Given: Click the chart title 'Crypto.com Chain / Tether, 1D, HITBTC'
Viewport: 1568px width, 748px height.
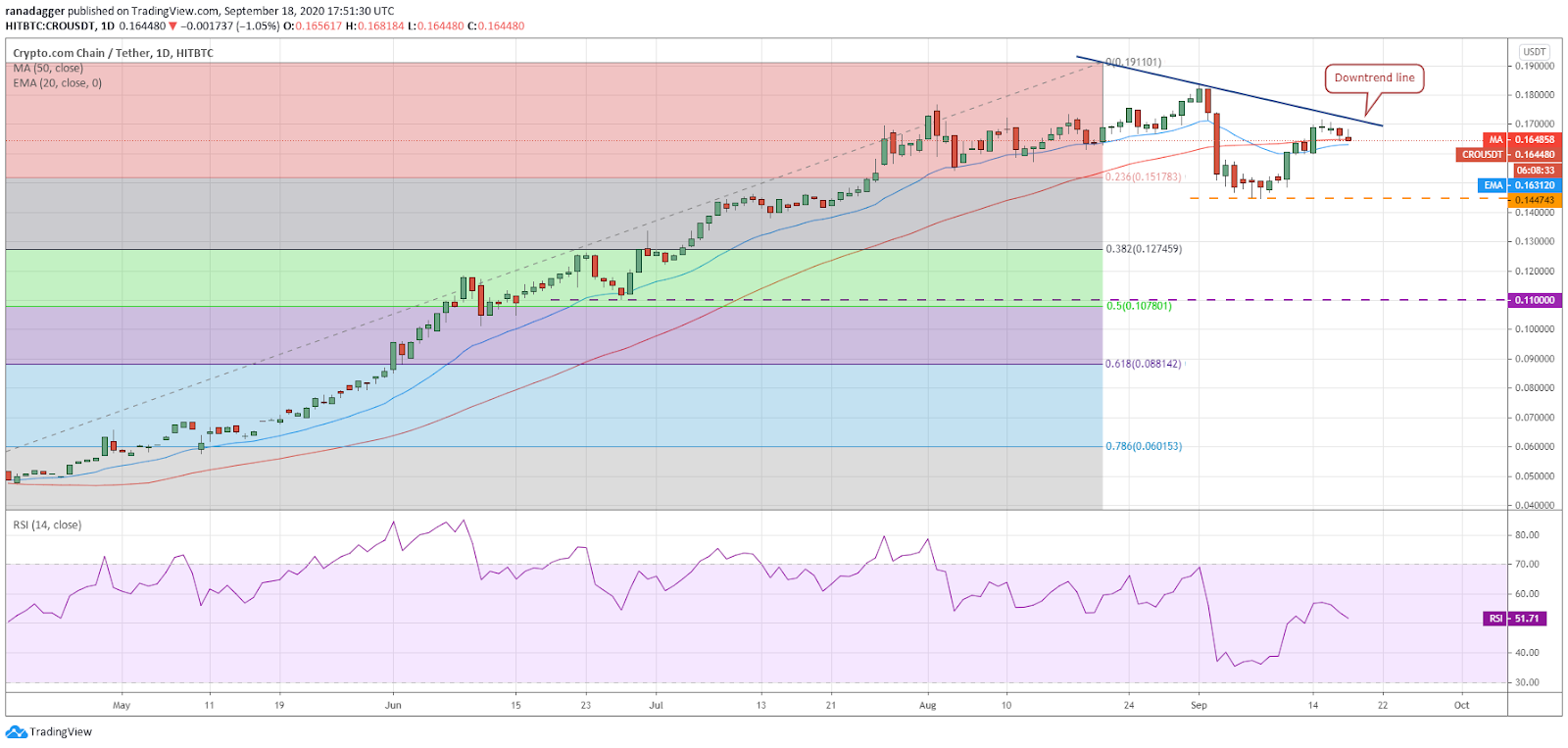Looking at the screenshot, I should [x=113, y=53].
